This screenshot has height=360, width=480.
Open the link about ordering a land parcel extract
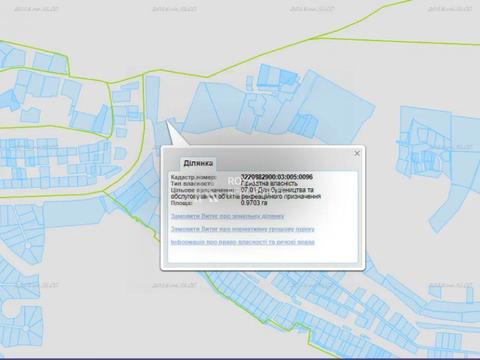pos(228,216)
